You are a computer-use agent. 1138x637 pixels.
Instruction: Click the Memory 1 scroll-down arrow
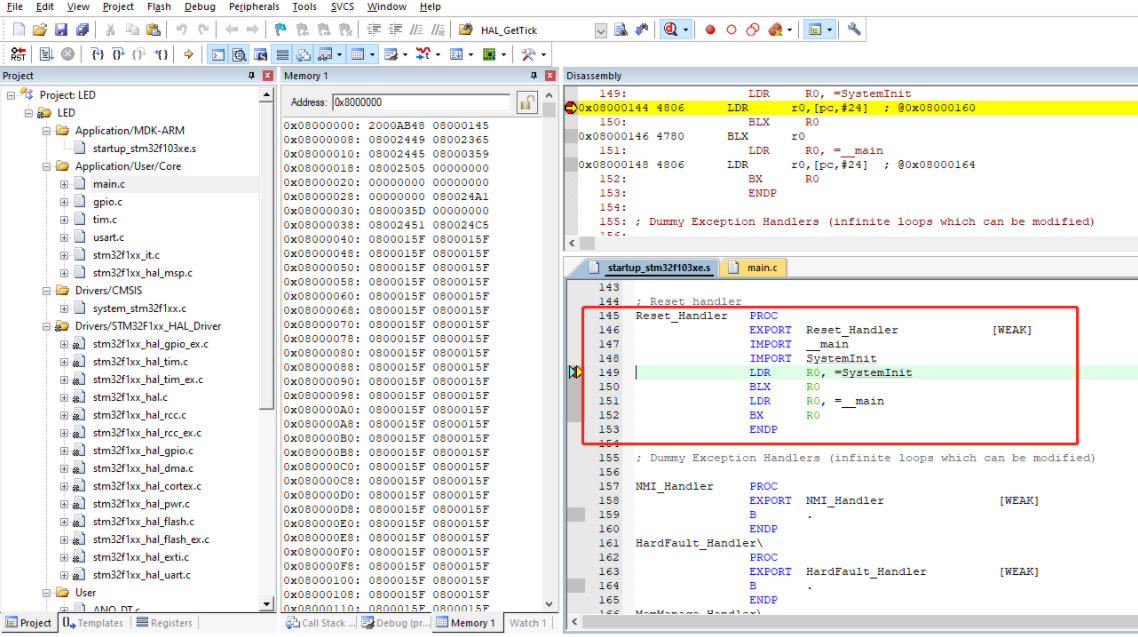point(549,604)
